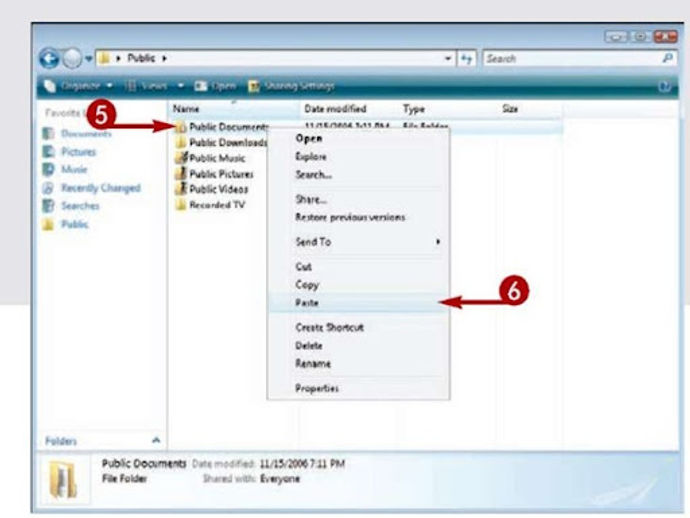This screenshot has height=518, width=690.
Task: Sort by Name column header
Action: point(186,109)
